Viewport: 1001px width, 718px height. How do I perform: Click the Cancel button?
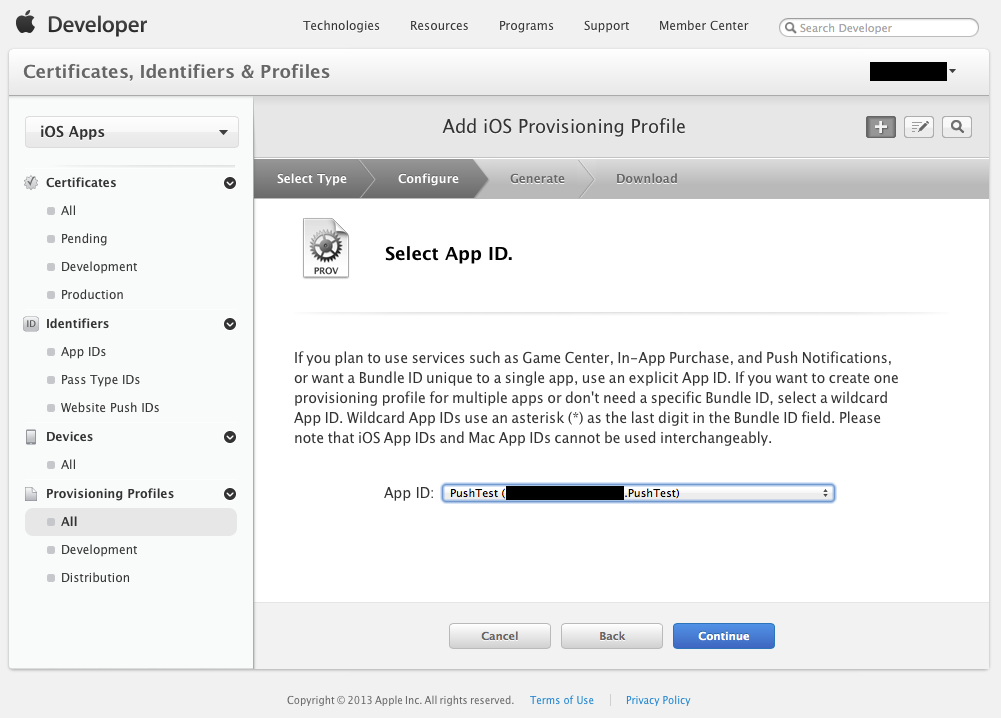[500, 636]
